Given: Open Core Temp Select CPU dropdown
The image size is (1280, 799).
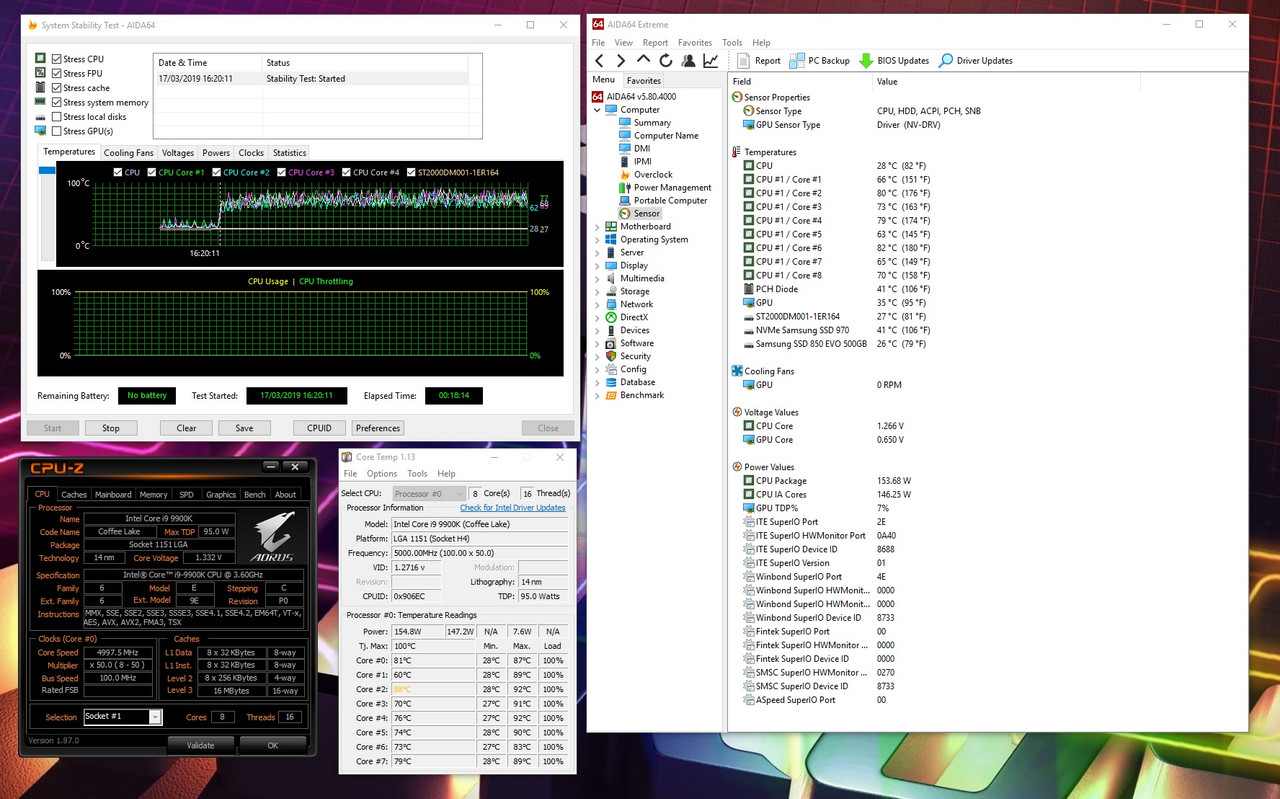Looking at the screenshot, I should coord(428,494).
